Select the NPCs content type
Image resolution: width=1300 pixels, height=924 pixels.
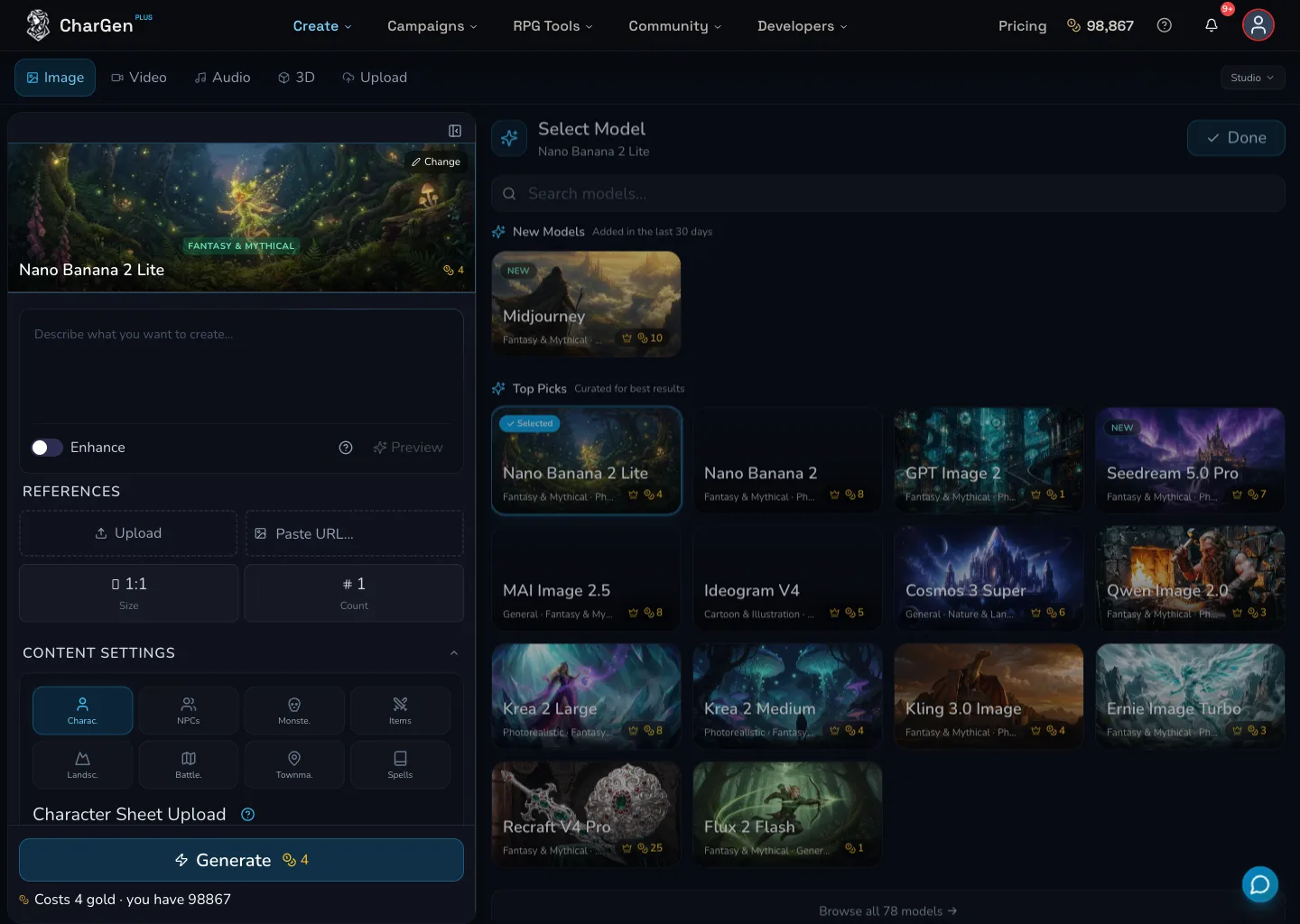tap(189, 710)
